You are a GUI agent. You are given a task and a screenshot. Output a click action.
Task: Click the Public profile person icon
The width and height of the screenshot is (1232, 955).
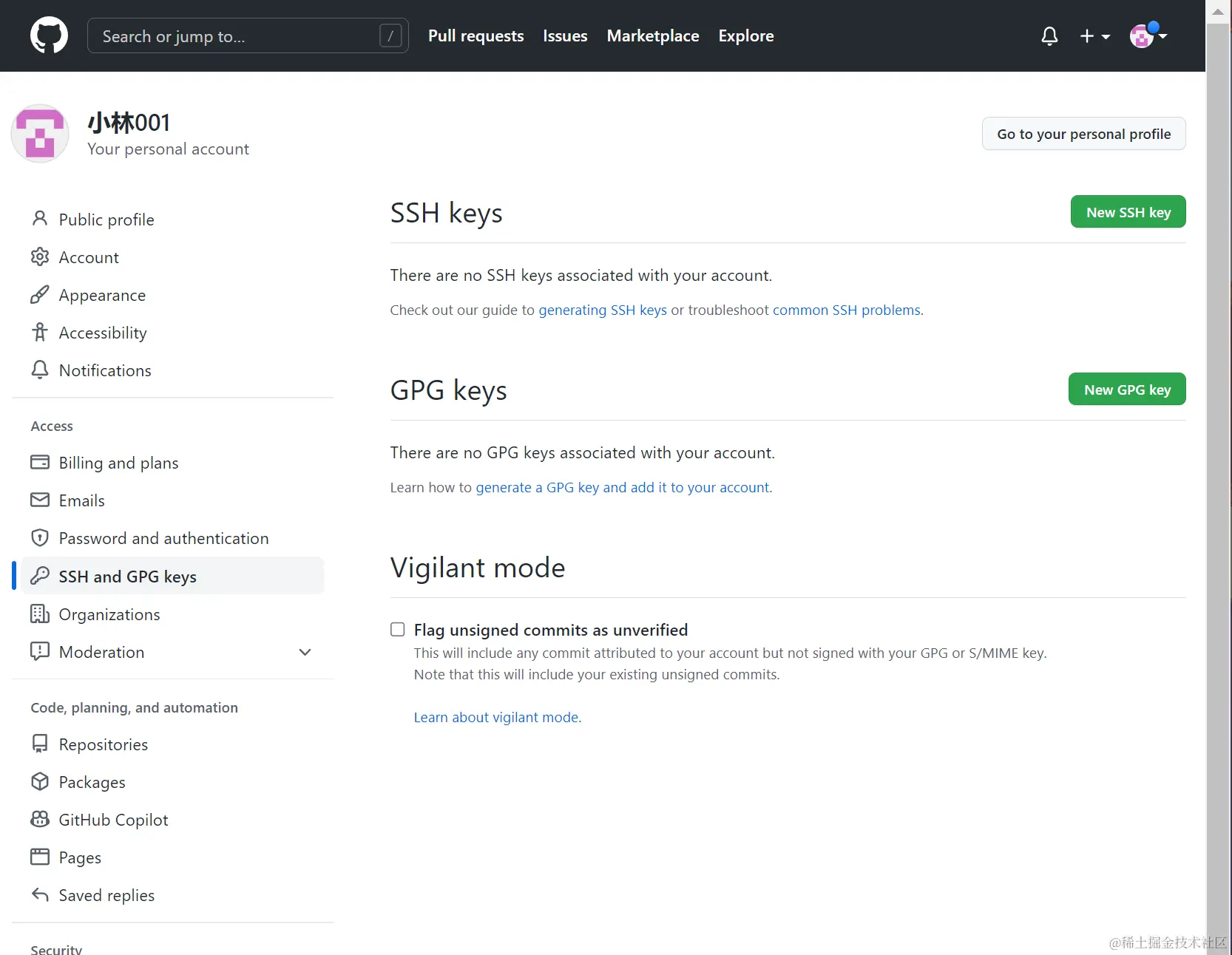tap(40, 219)
